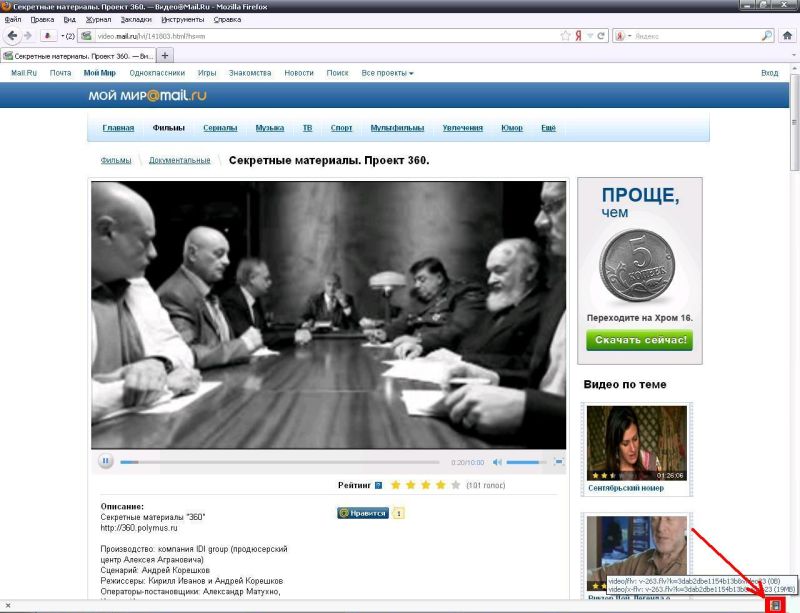
Task: Click the 'Скачать сейчас!' green button
Action: click(x=639, y=340)
